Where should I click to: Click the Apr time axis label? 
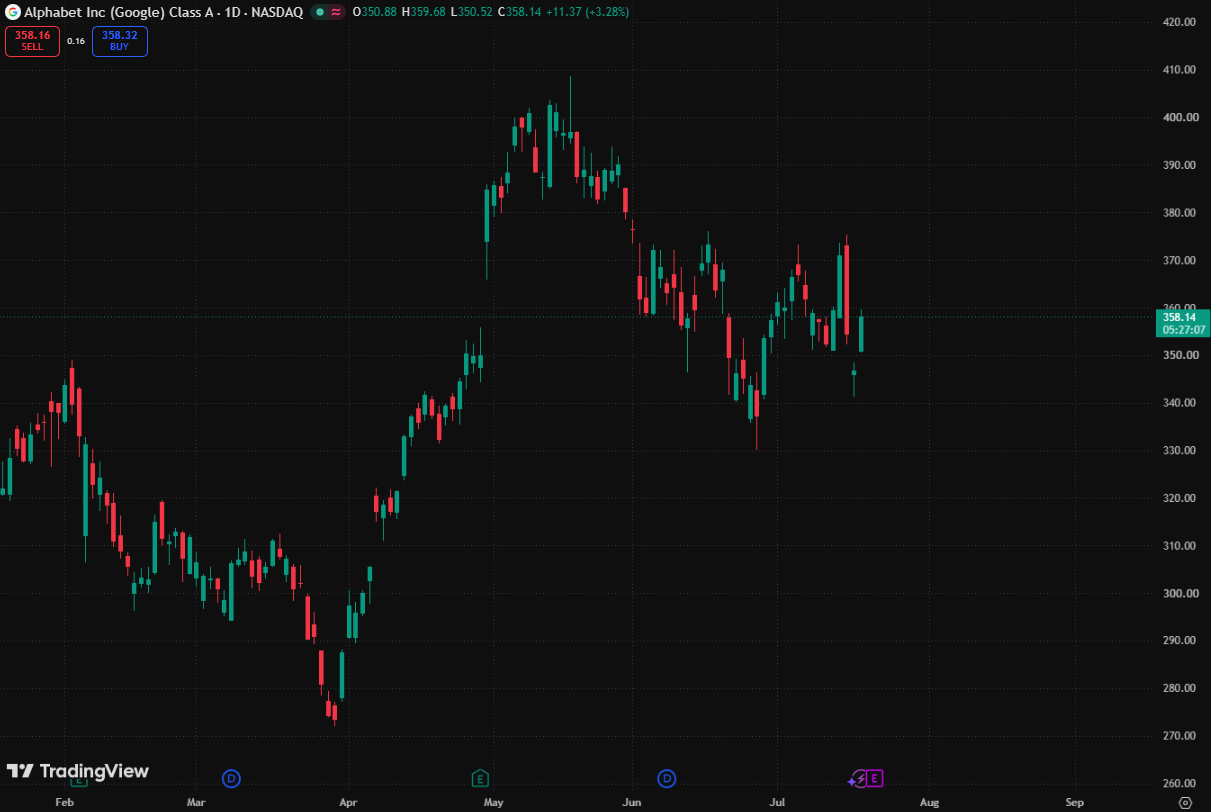(x=348, y=802)
